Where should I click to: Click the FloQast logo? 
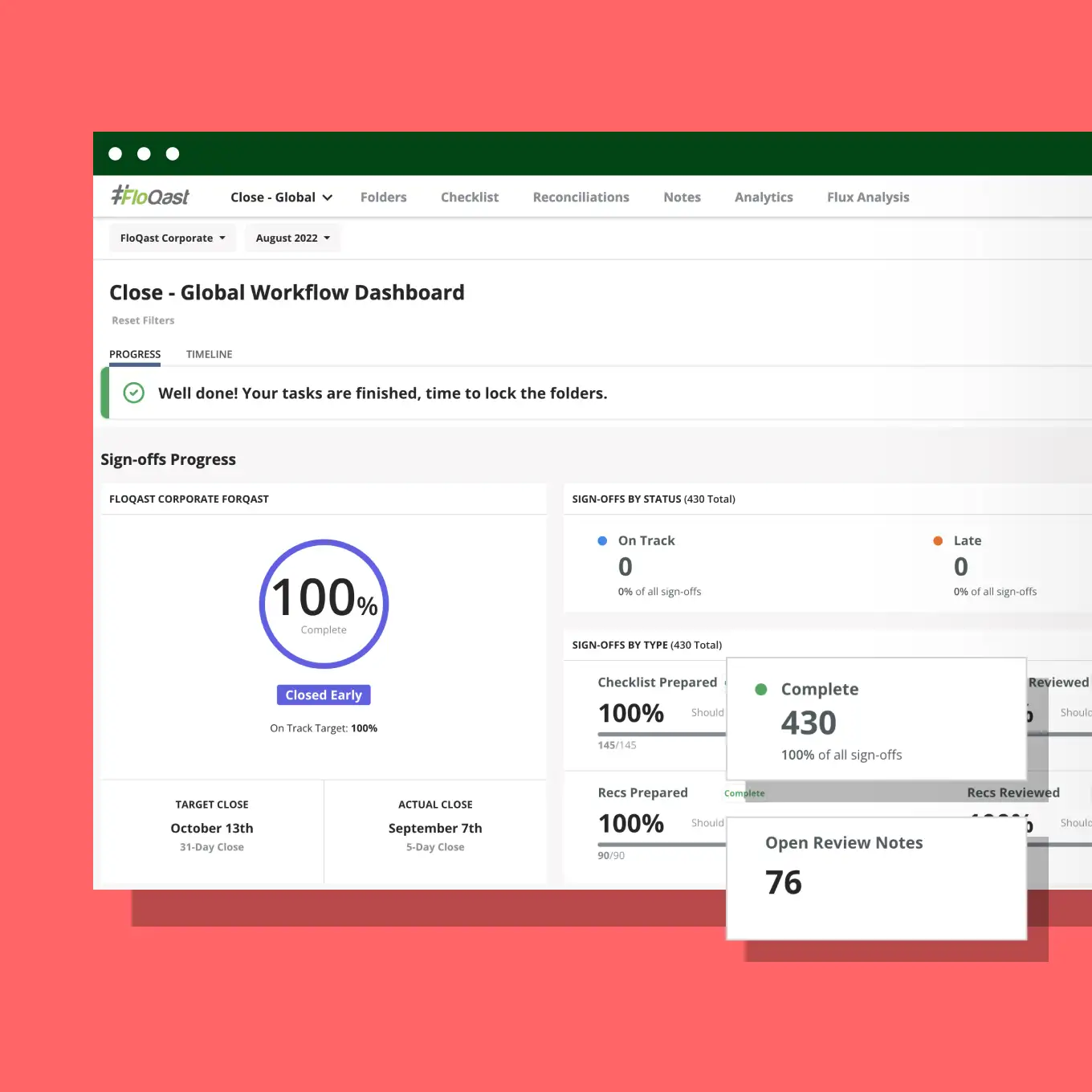coord(150,196)
